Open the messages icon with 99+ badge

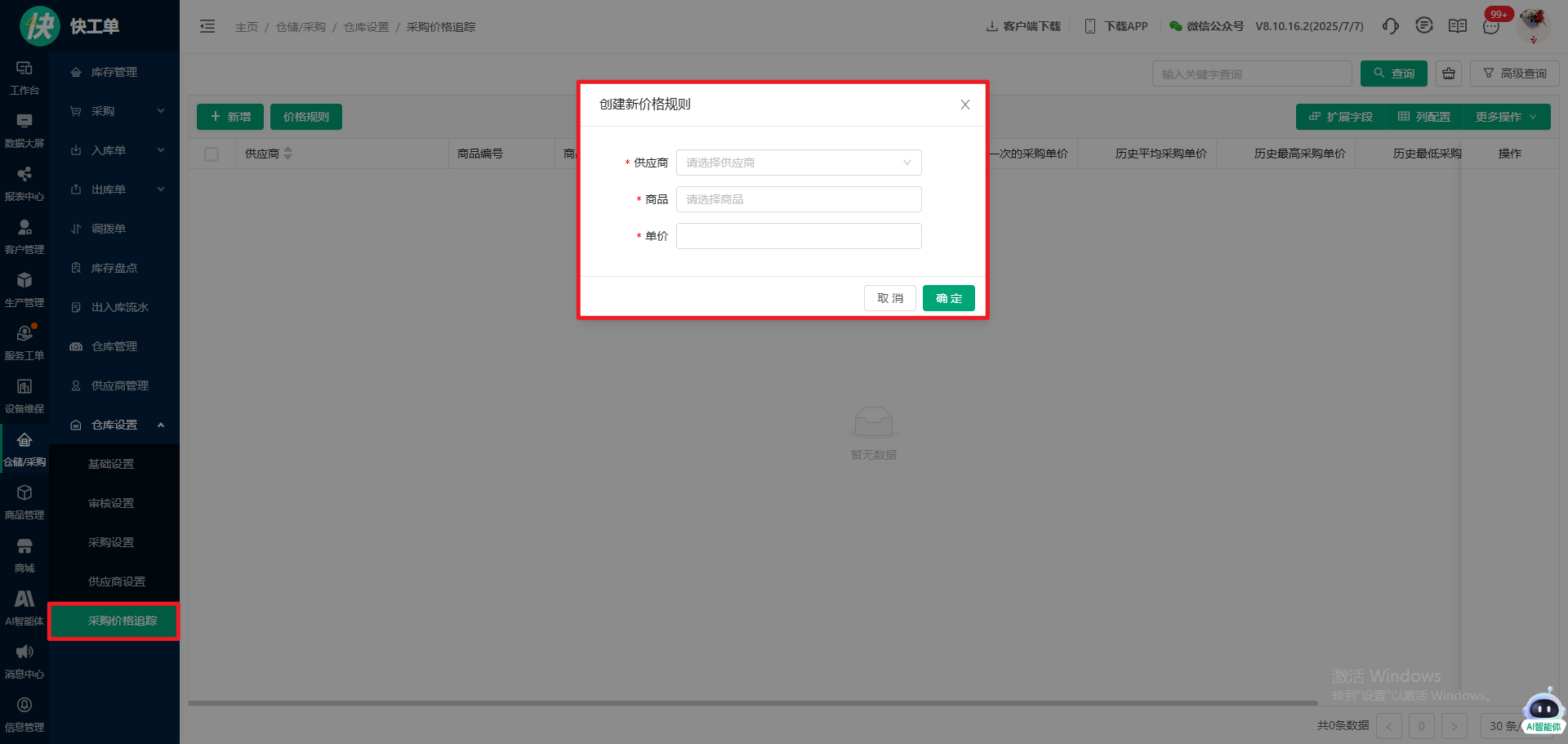click(x=1491, y=26)
